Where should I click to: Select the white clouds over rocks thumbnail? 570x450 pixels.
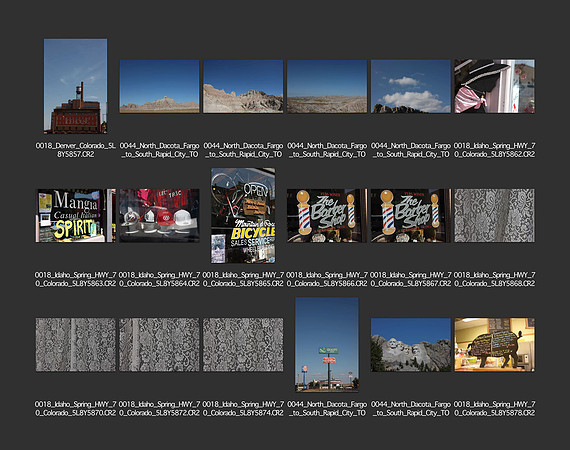411,86
